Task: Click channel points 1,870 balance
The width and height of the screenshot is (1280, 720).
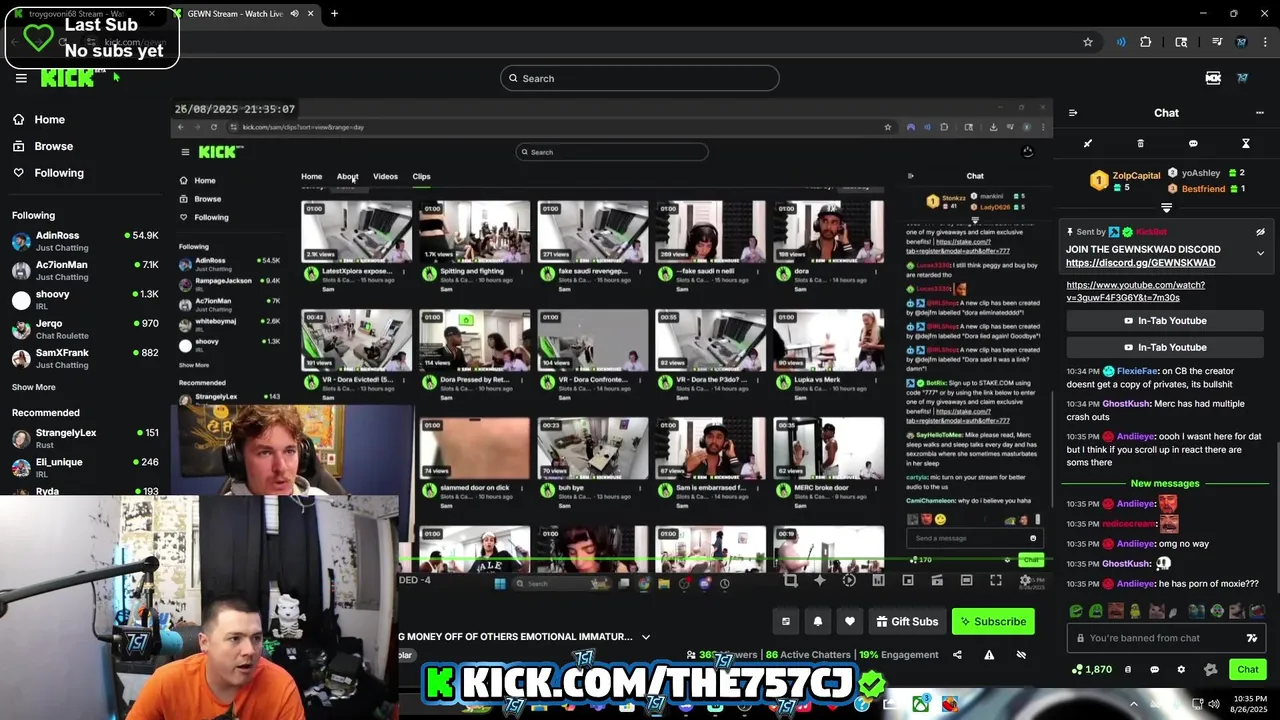Action: (x=1091, y=669)
